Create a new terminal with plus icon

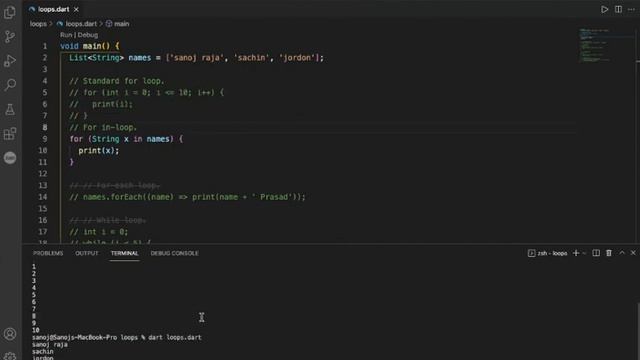tap(576, 253)
